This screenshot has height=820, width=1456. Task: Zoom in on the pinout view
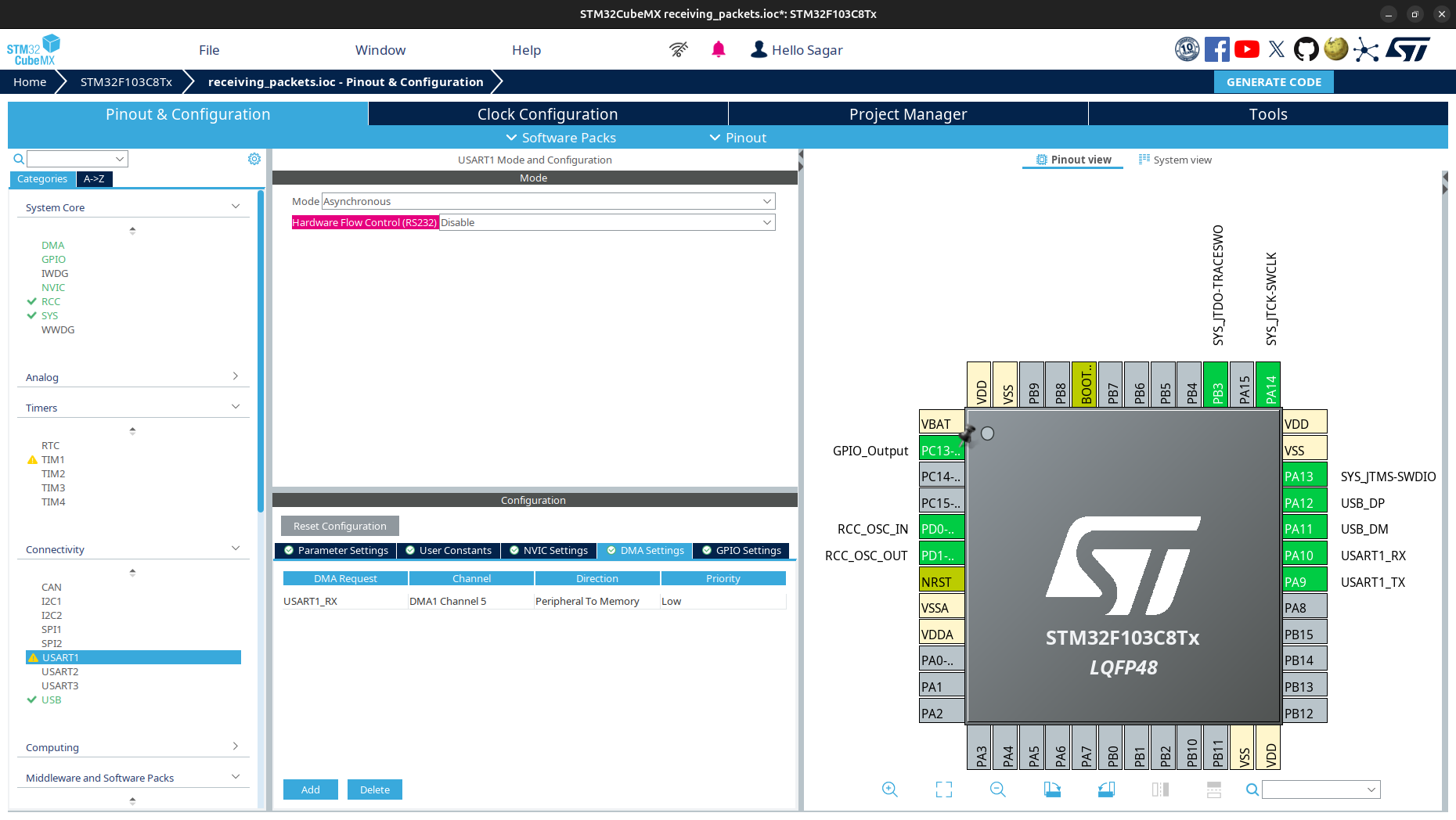(x=890, y=789)
